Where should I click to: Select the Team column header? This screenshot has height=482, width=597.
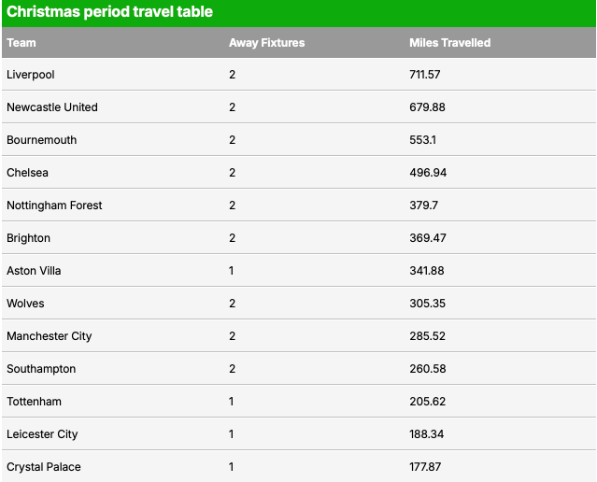pos(21,43)
